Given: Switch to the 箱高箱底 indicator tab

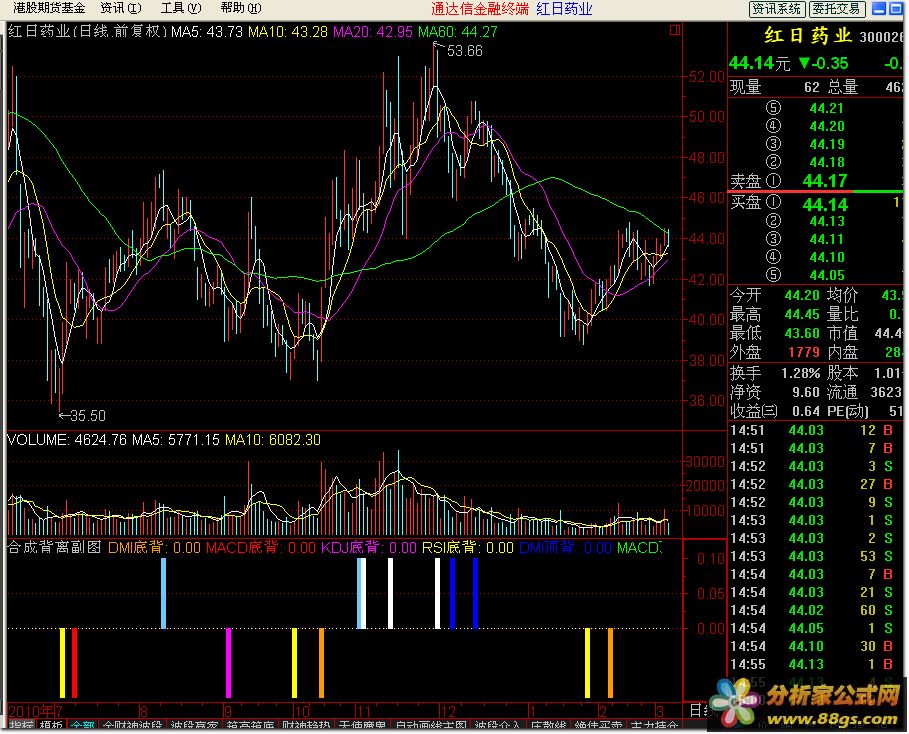Looking at the screenshot, I should tap(250, 725).
